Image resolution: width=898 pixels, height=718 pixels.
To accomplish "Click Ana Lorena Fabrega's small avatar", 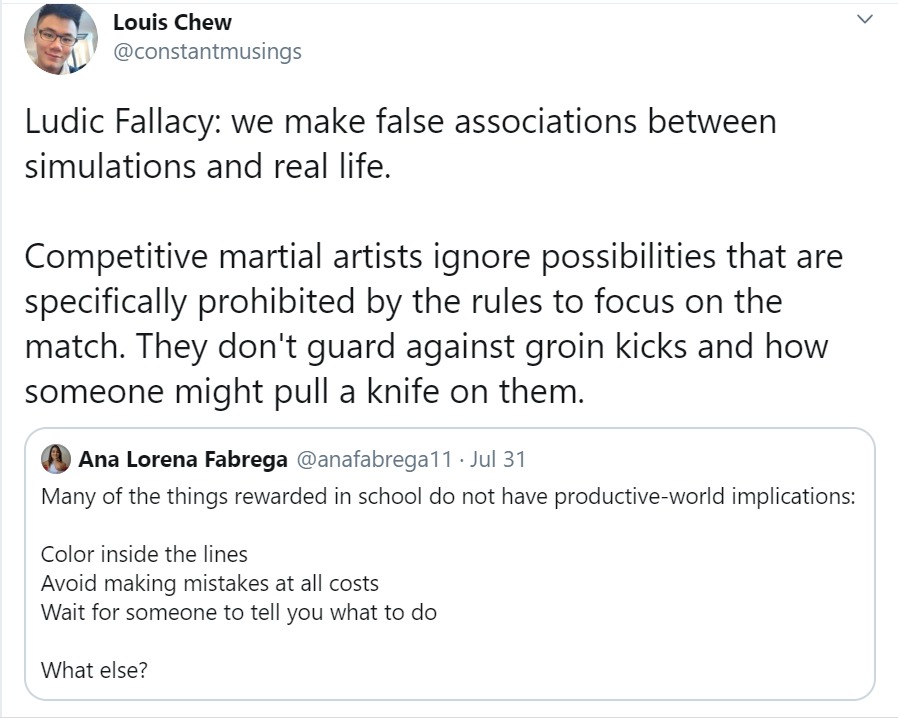I will [x=56, y=459].
